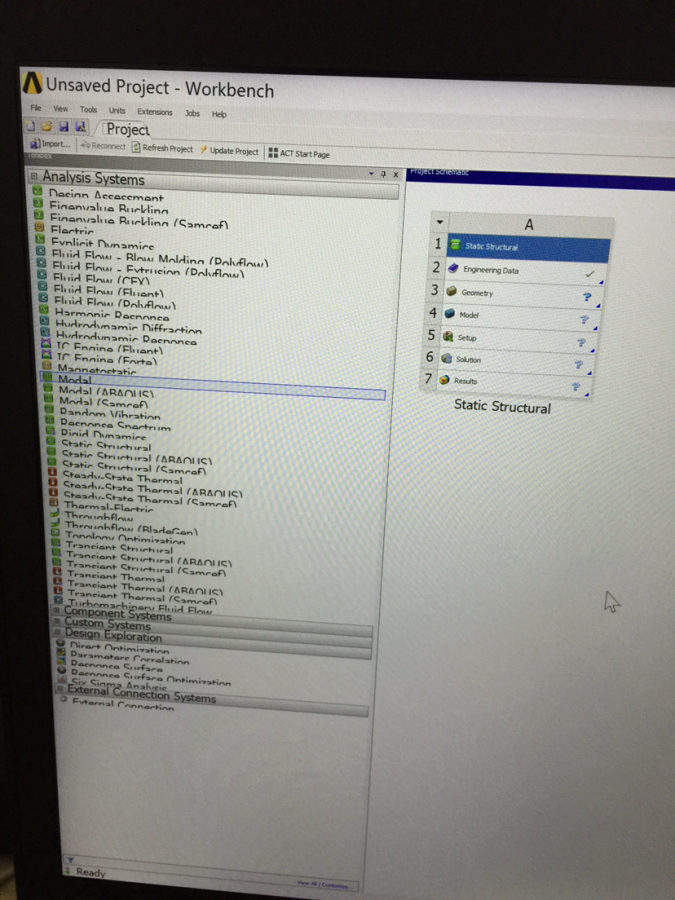
Task: Switch to the Project tab
Action: click(128, 130)
